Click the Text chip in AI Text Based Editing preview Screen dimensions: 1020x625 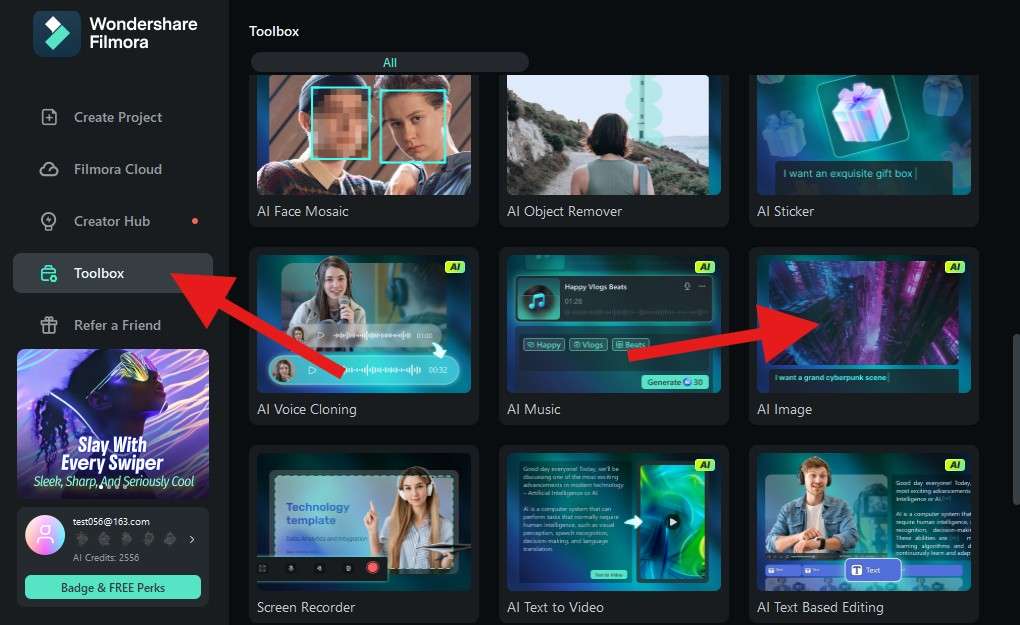tap(872, 570)
